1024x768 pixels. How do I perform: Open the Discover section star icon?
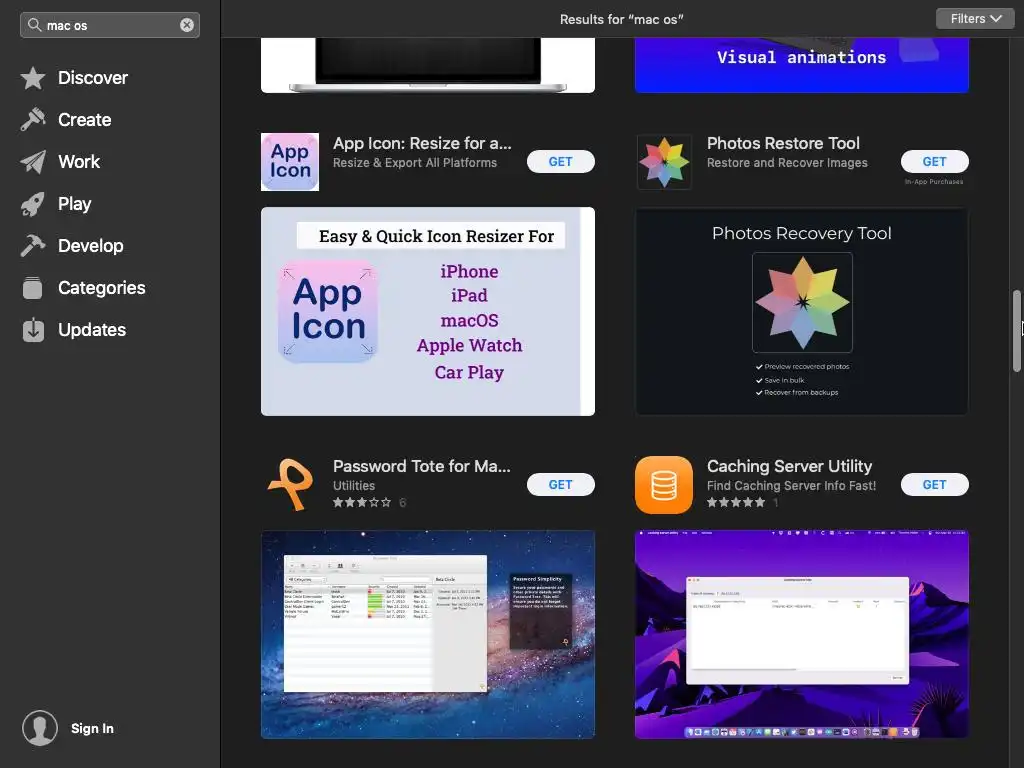[x=33, y=78]
